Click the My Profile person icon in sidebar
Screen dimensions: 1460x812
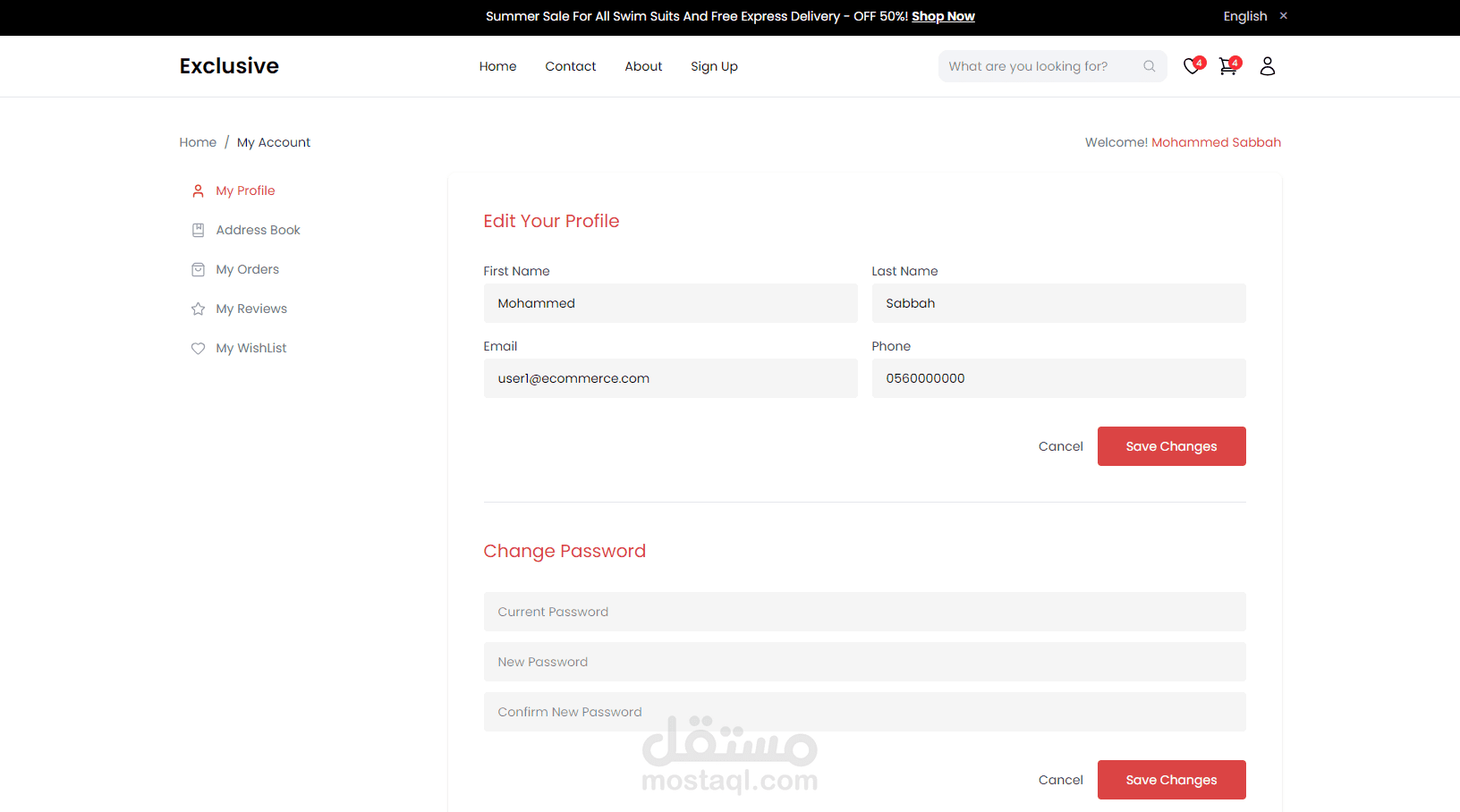(x=199, y=191)
